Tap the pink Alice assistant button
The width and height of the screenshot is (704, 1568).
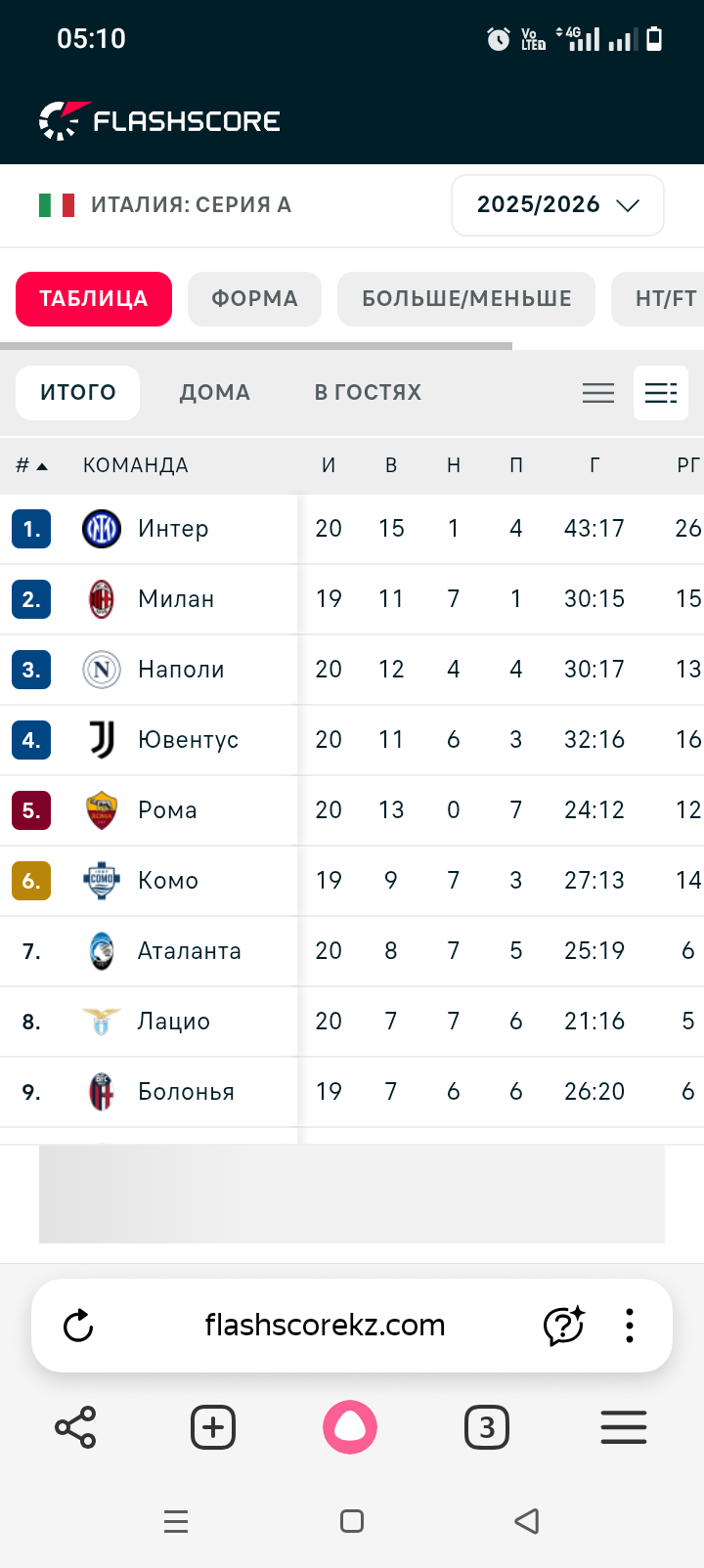(x=350, y=1427)
